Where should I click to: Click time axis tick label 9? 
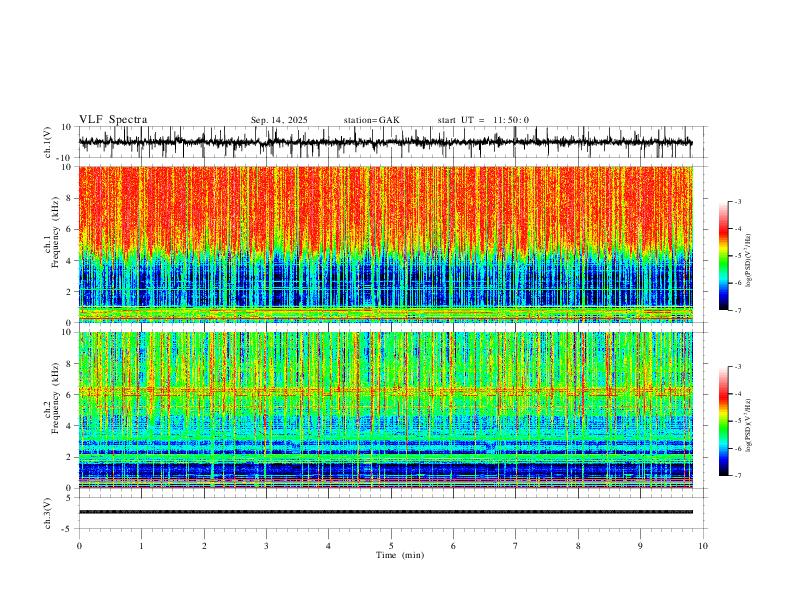[640, 546]
